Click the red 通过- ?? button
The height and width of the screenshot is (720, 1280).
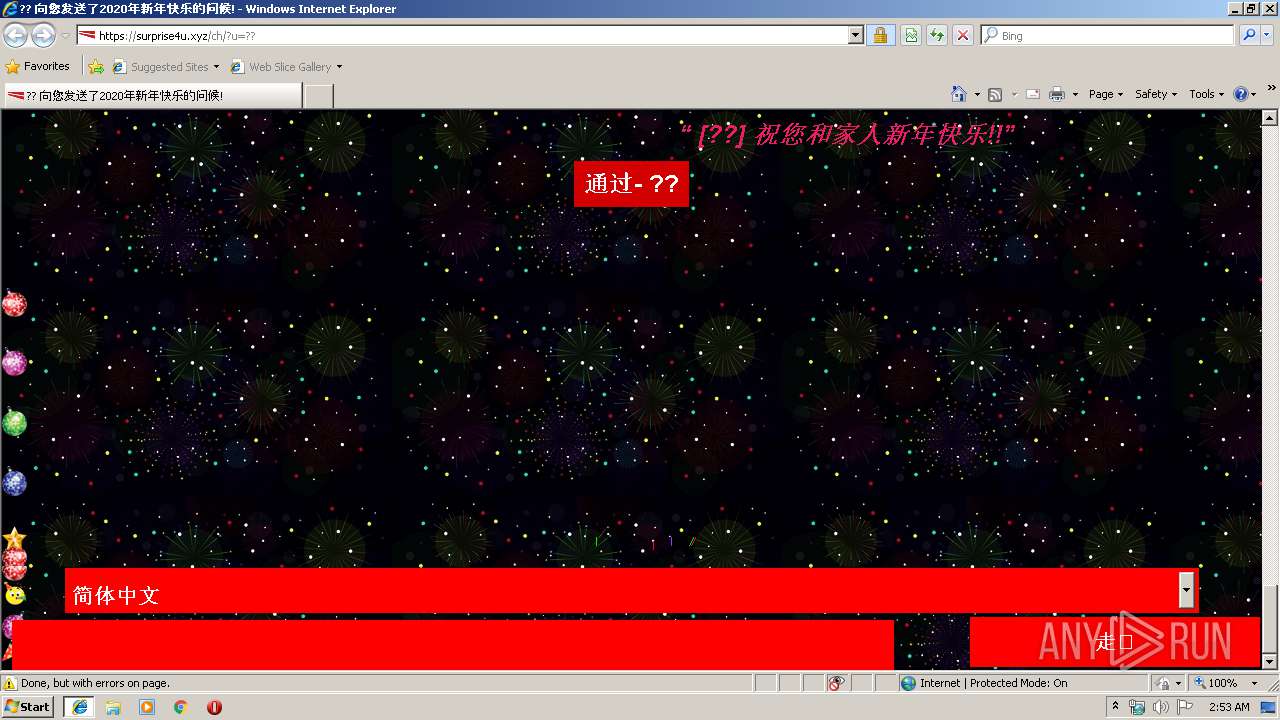click(631, 184)
